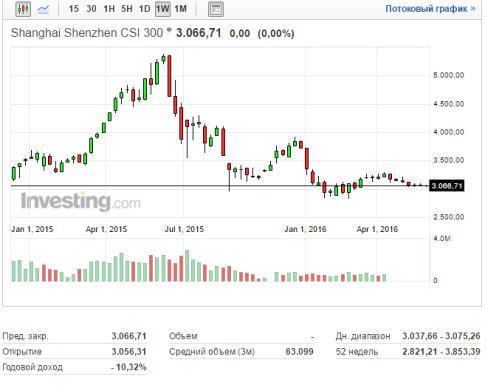Open the chart layout window icon
Screen dimensions: 486x385
coord(216,9)
